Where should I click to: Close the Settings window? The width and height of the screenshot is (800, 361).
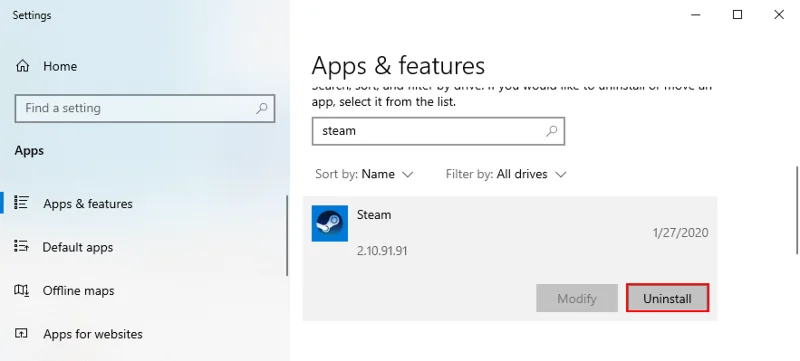(779, 15)
